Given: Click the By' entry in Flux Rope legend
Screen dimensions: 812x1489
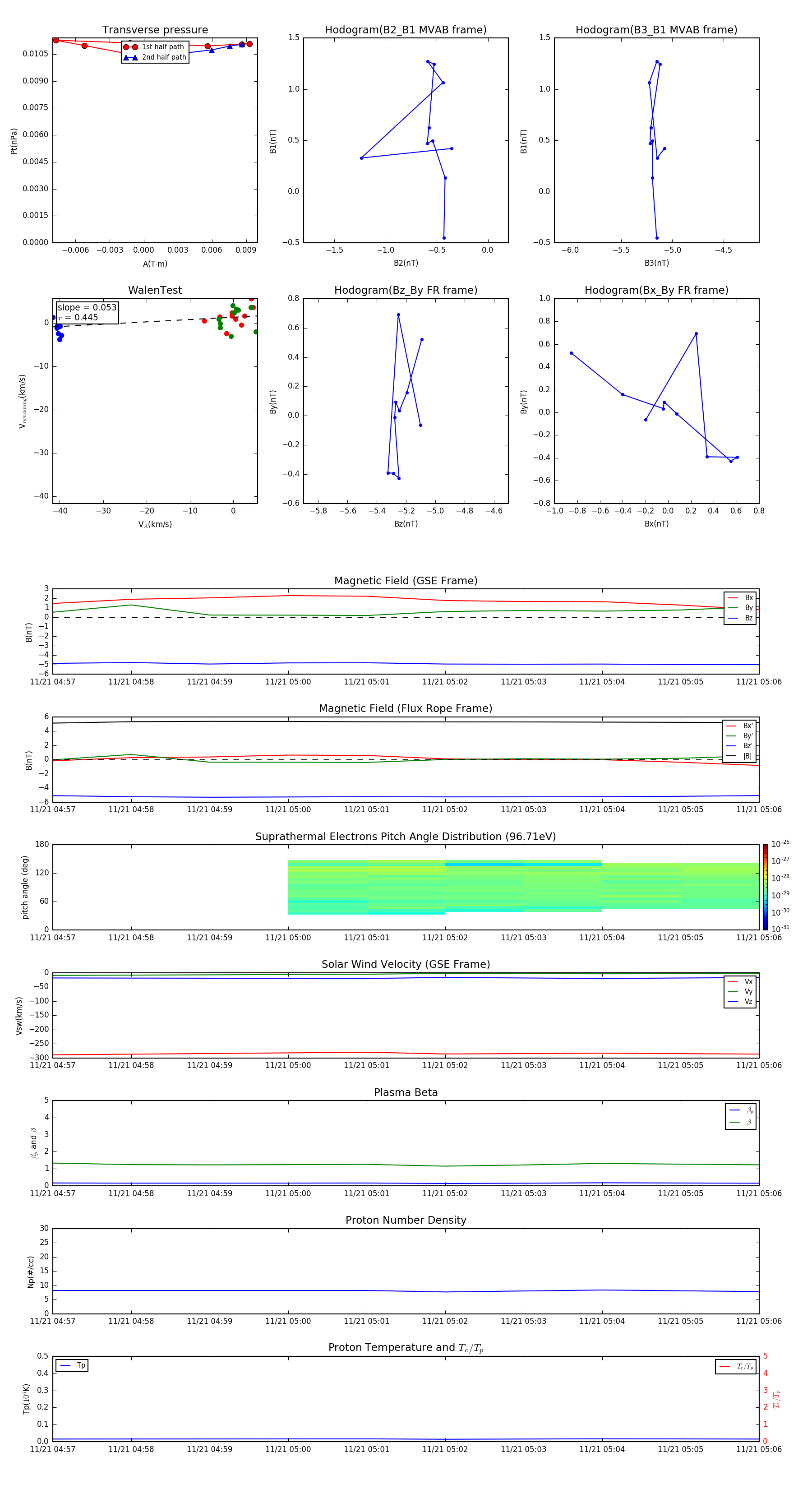Looking at the screenshot, I should (x=740, y=736).
